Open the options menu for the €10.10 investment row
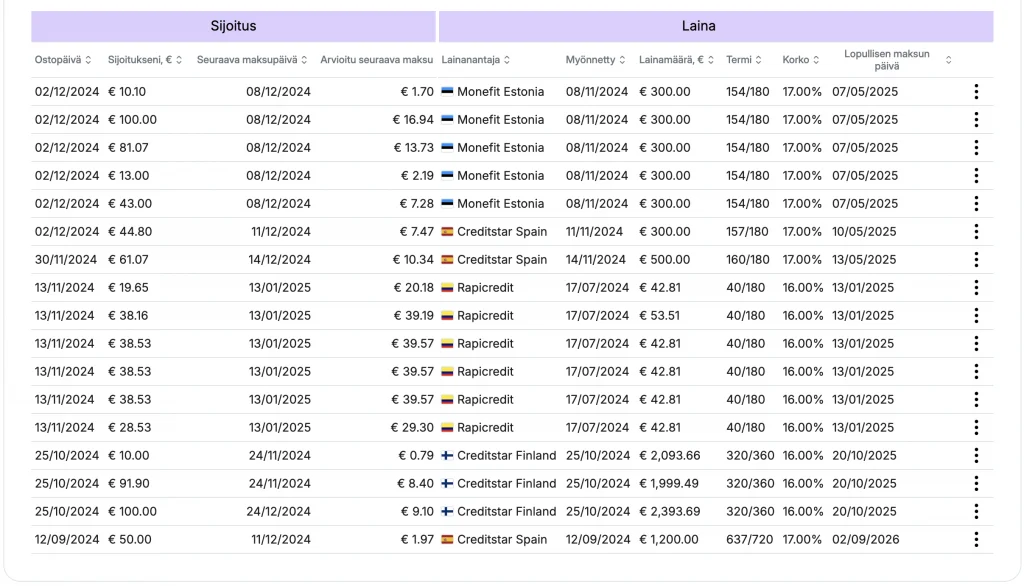 pos(976,92)
